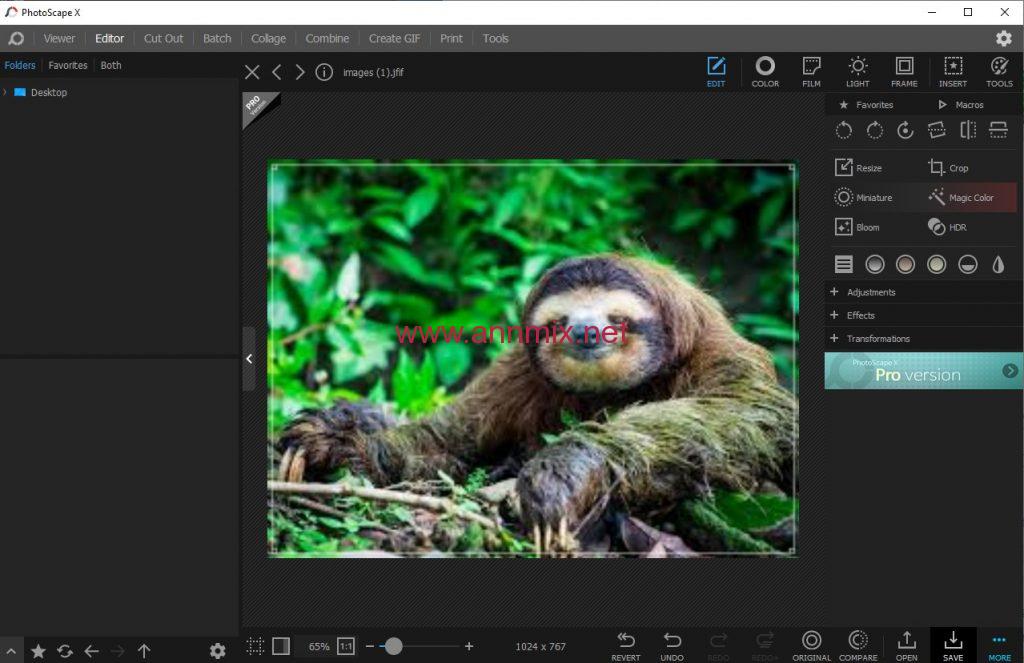
Task: Go to next image arrow
Action: pyautogui.click(x=300, y=72)
